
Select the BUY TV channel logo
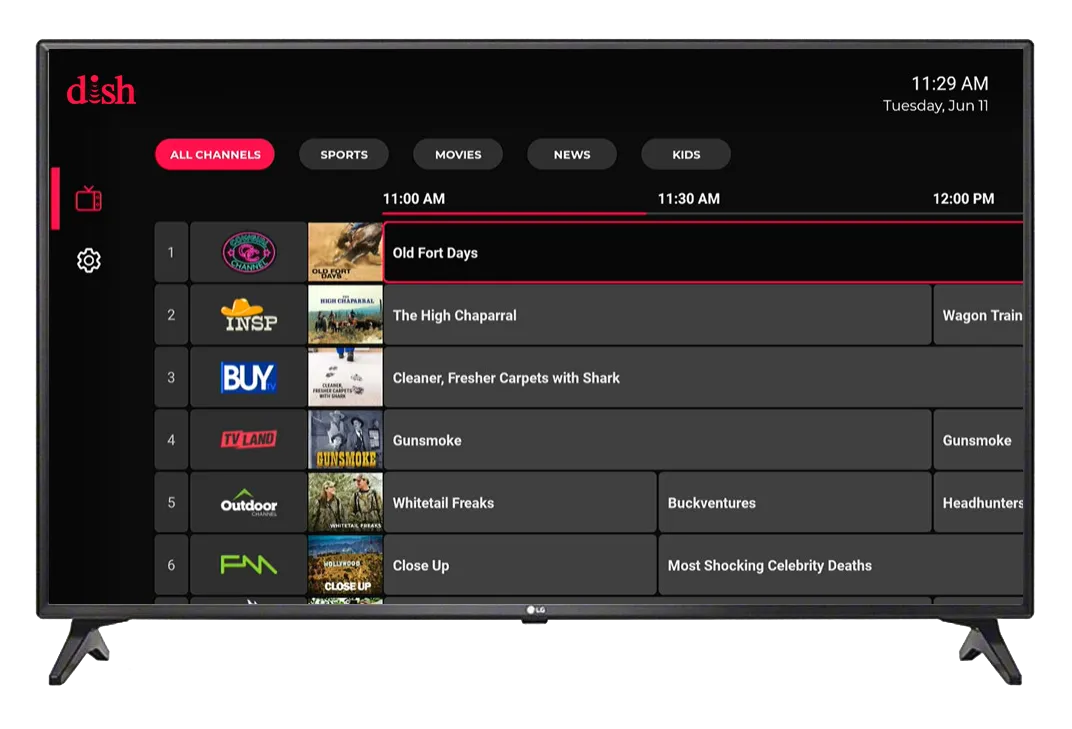[249, 377]
